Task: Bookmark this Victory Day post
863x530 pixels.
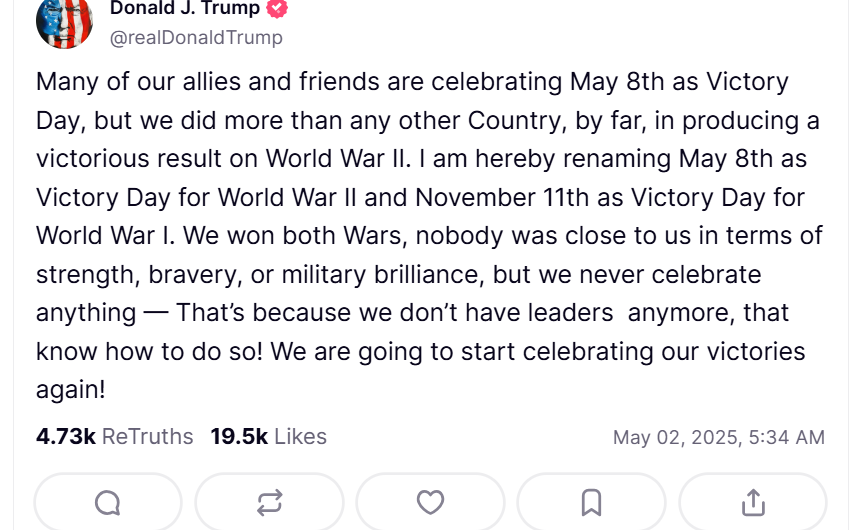Action: click(x=591, y=502)
